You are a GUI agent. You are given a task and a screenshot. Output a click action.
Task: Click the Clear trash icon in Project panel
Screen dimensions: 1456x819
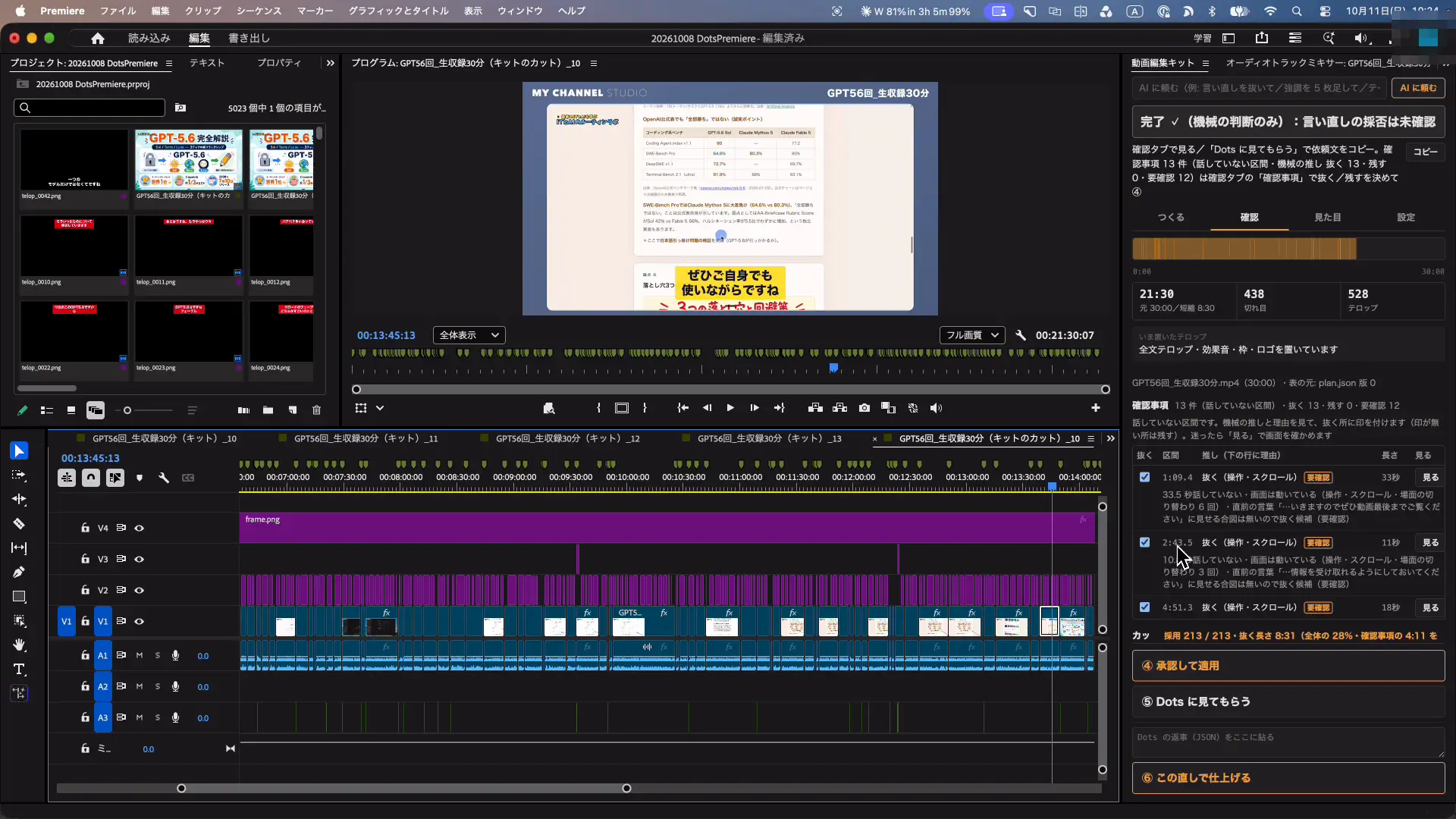pyautogui.click(x=317, y=410)
